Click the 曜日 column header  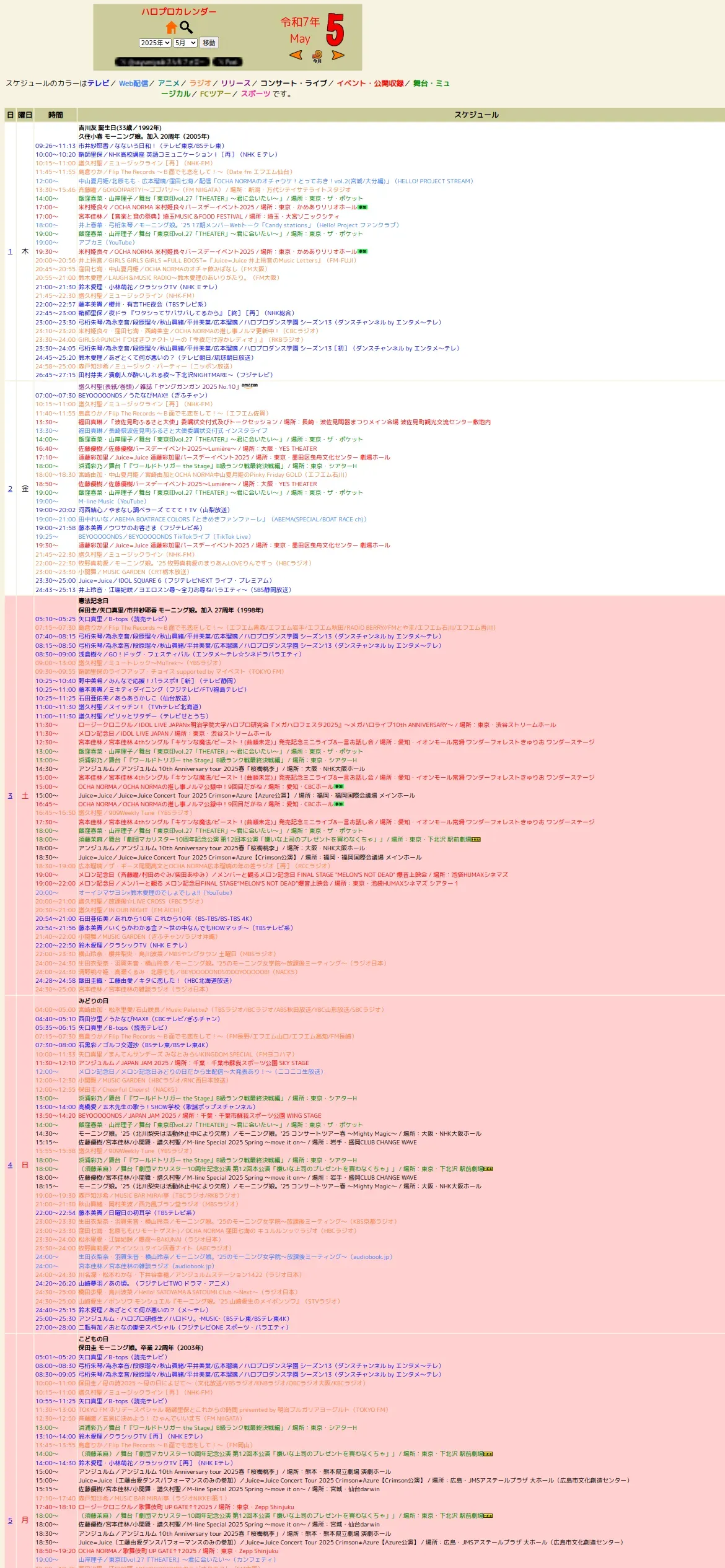tap(25, 115)
